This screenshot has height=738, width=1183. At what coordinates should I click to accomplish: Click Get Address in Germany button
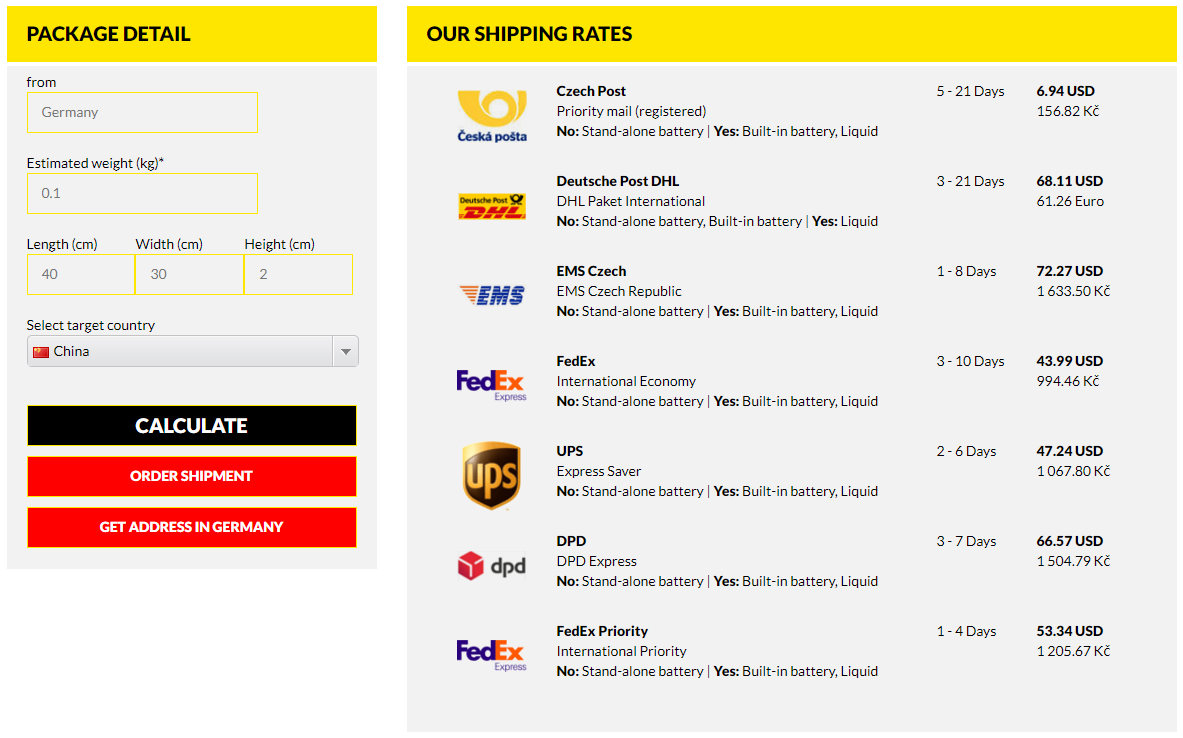click(192, 527)
